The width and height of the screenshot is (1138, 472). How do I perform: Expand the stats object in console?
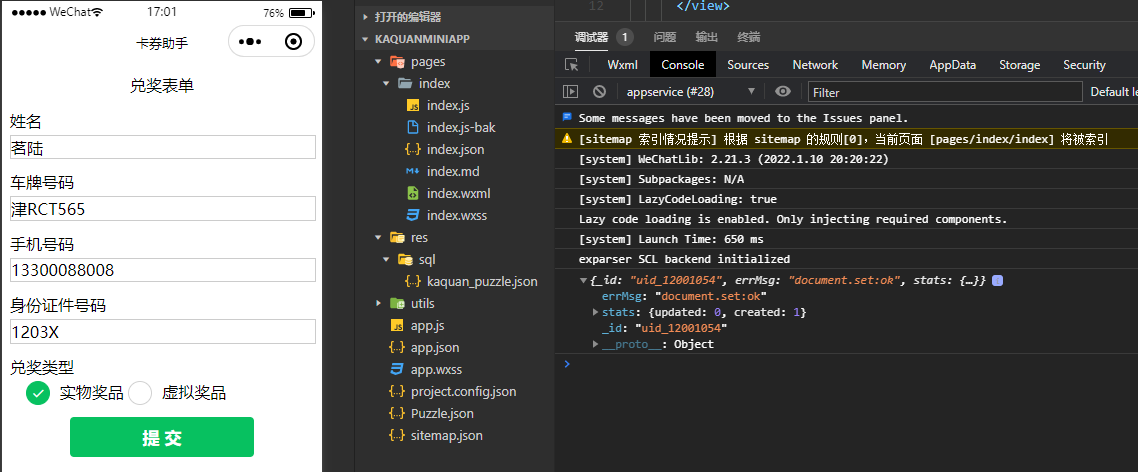pos(596,313)
